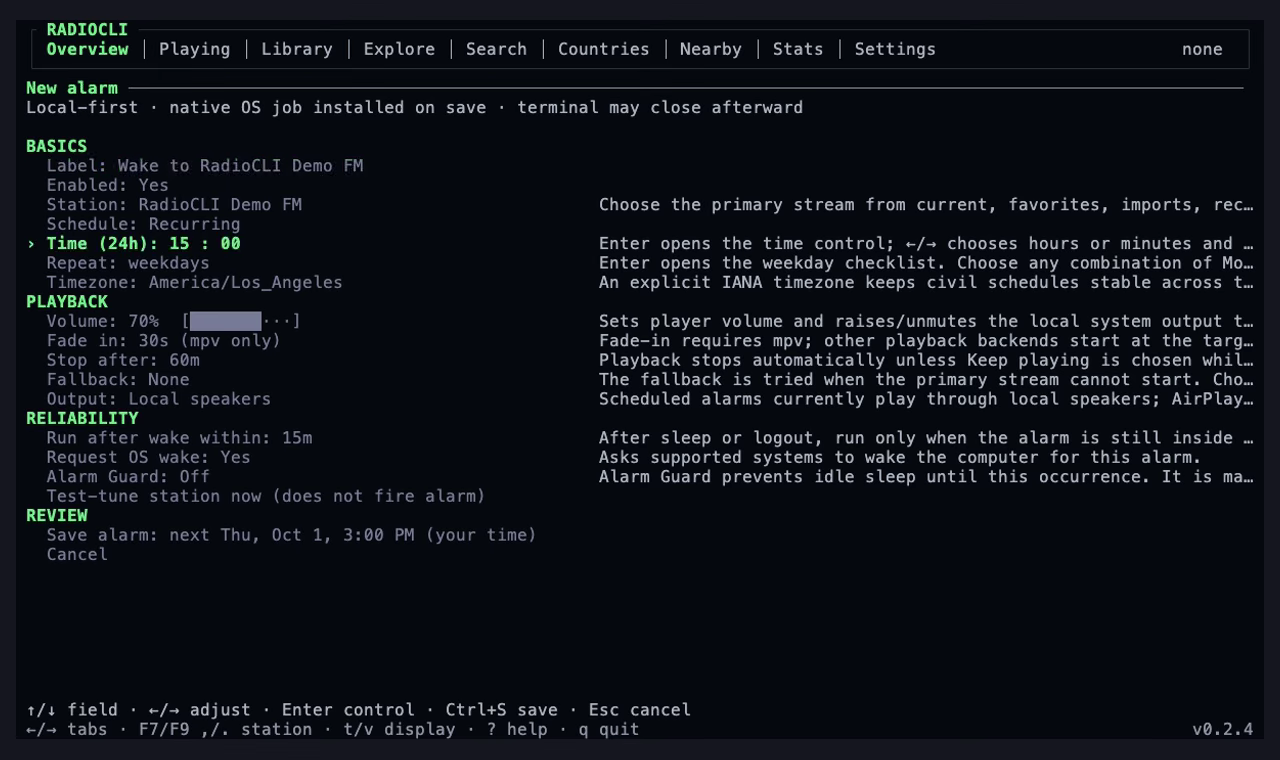The width and height of the screenshot is (1280, 760).
Task: Select the Output: Local speakers field
Action: click(159, 399)
